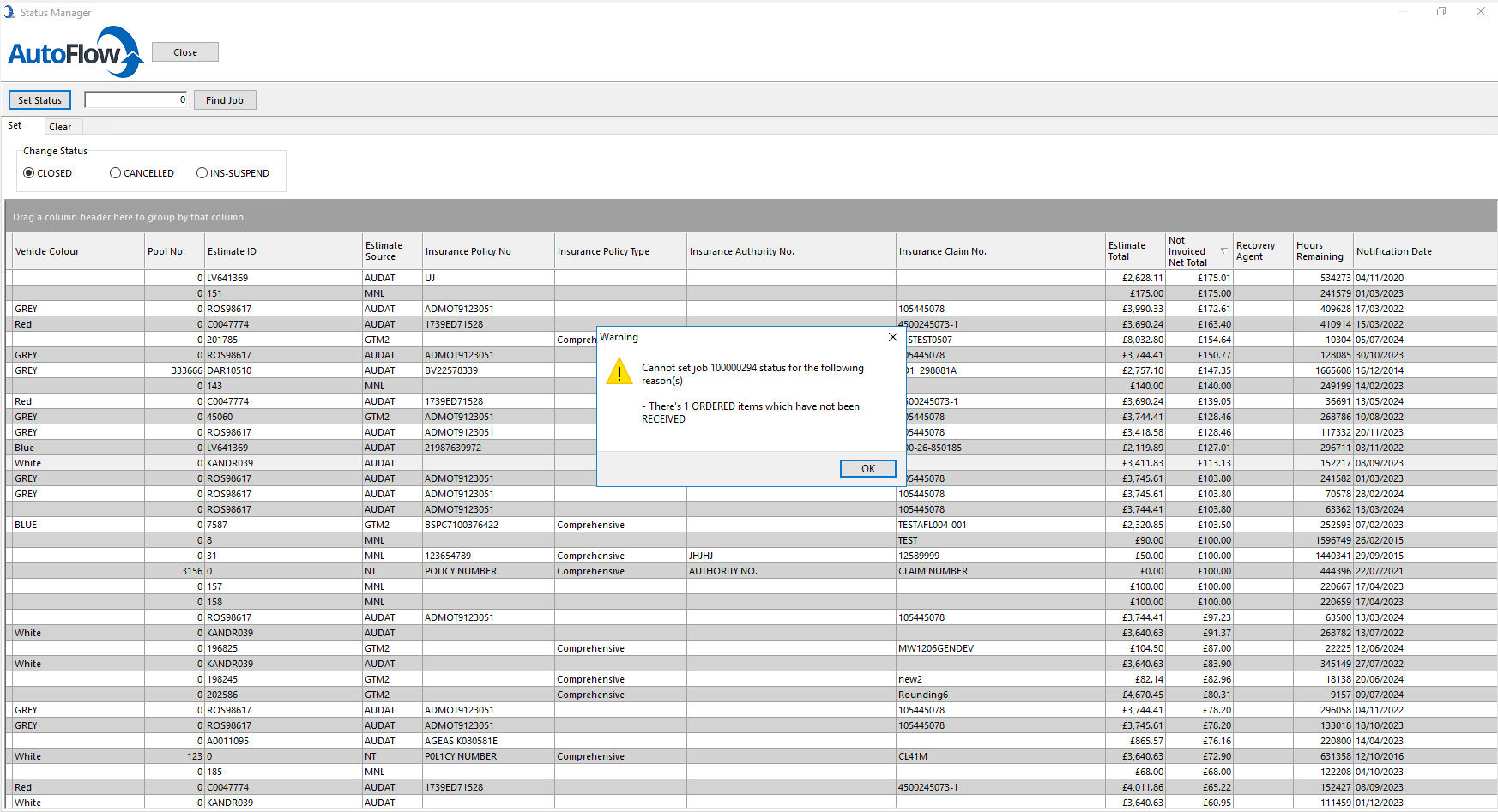This screenshot has width=1498, height=812.
Task: Click the warning triangle icon in dialog
Action: (x=619, y=371)
